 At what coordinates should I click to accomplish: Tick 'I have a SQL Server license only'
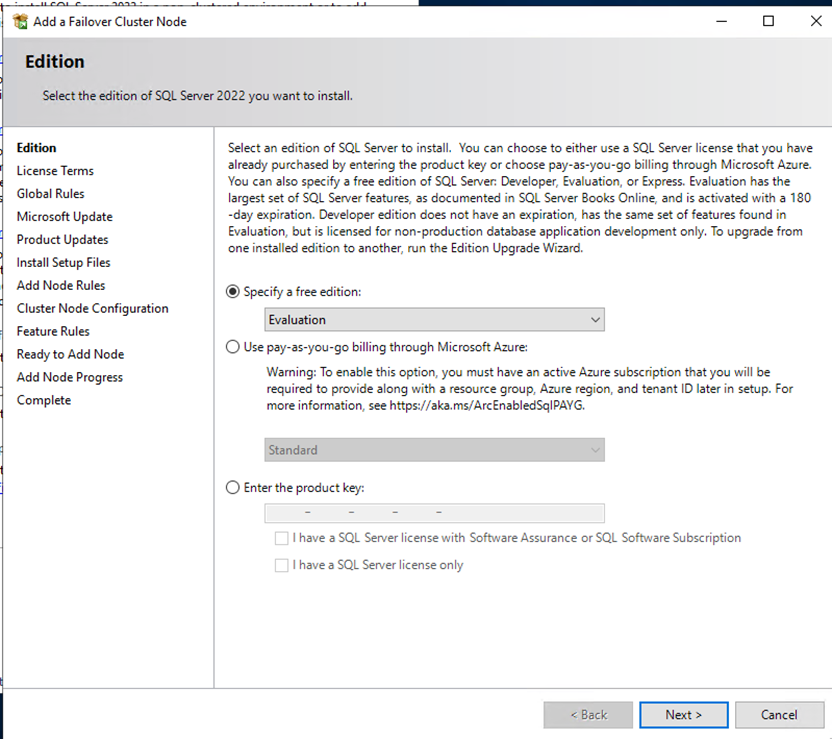[282, 565]
